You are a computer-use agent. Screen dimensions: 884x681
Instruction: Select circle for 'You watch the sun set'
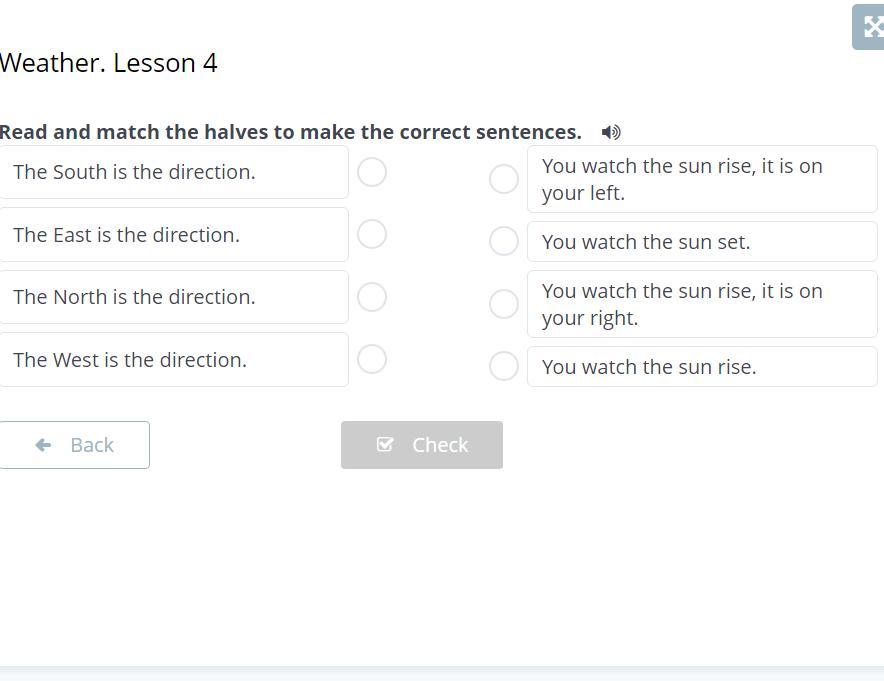click(504, 241)
